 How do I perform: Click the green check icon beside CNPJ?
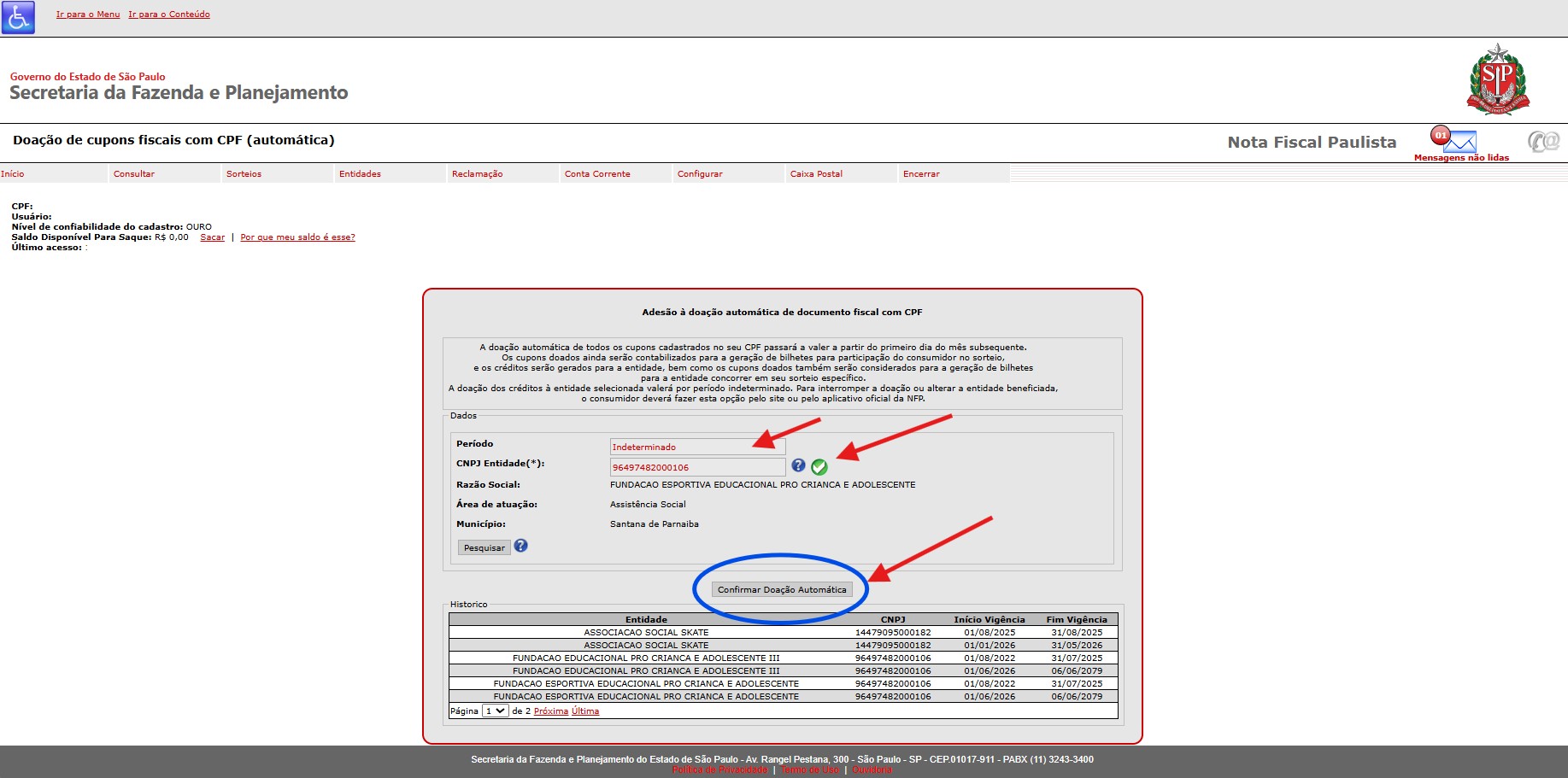(x=819, y=466)
